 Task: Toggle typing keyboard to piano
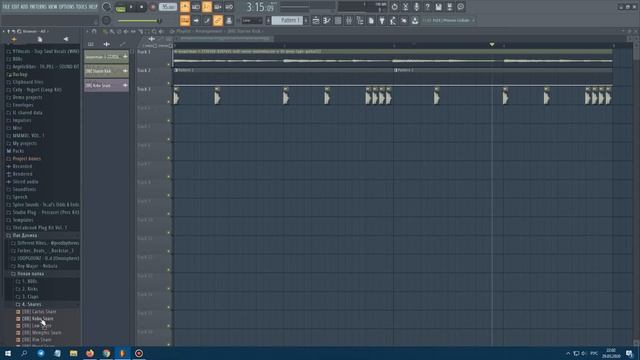(185, 20)
